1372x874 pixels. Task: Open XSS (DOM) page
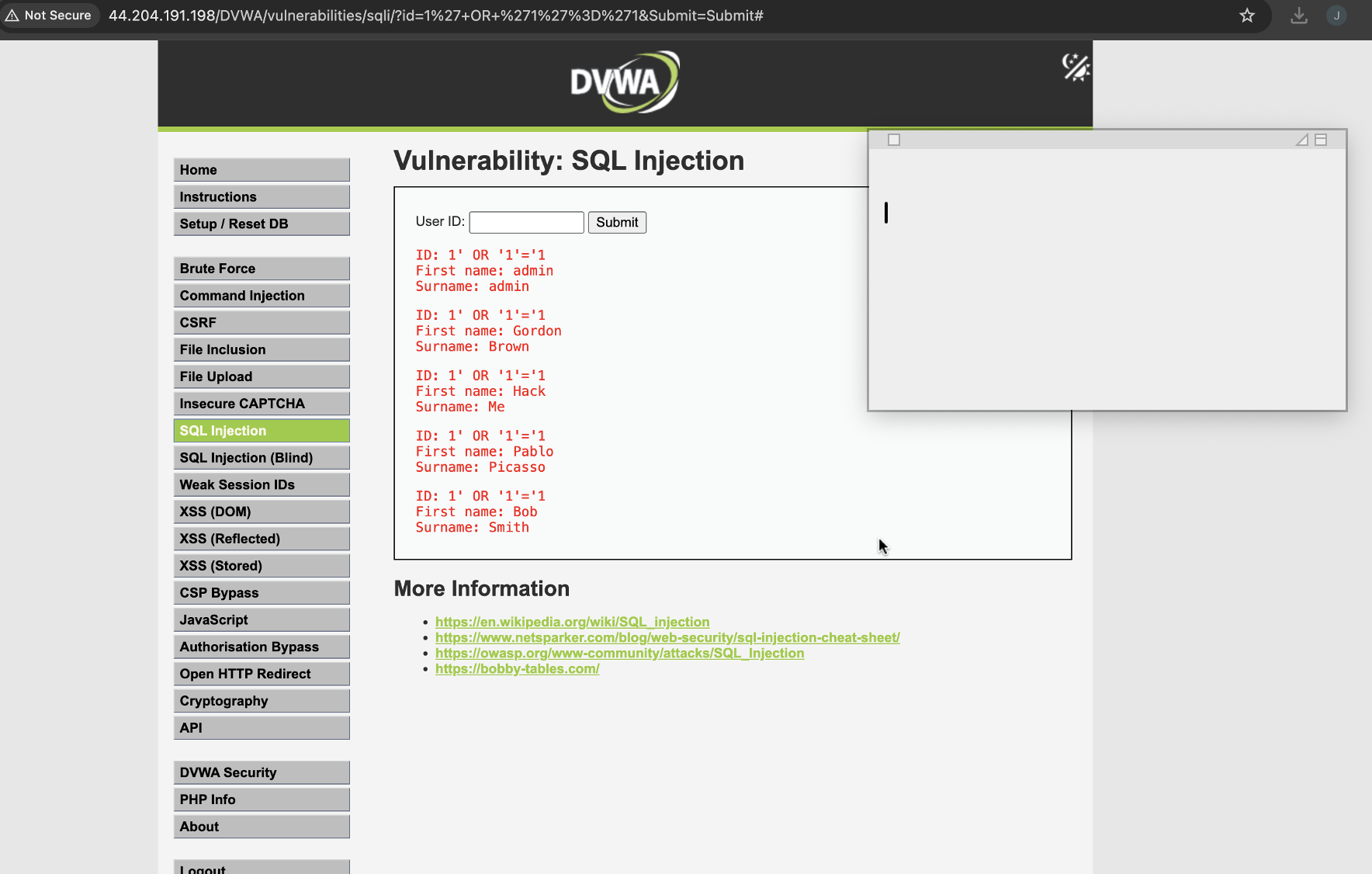(262, 512)
